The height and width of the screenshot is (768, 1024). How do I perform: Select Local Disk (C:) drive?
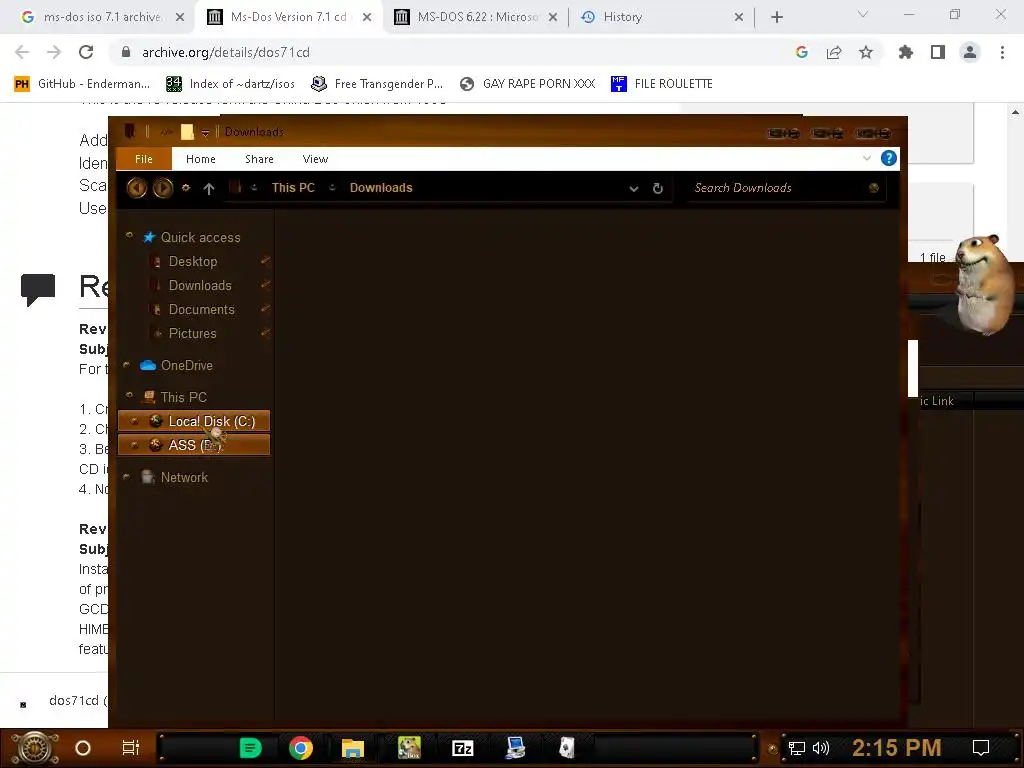[194, 421]
